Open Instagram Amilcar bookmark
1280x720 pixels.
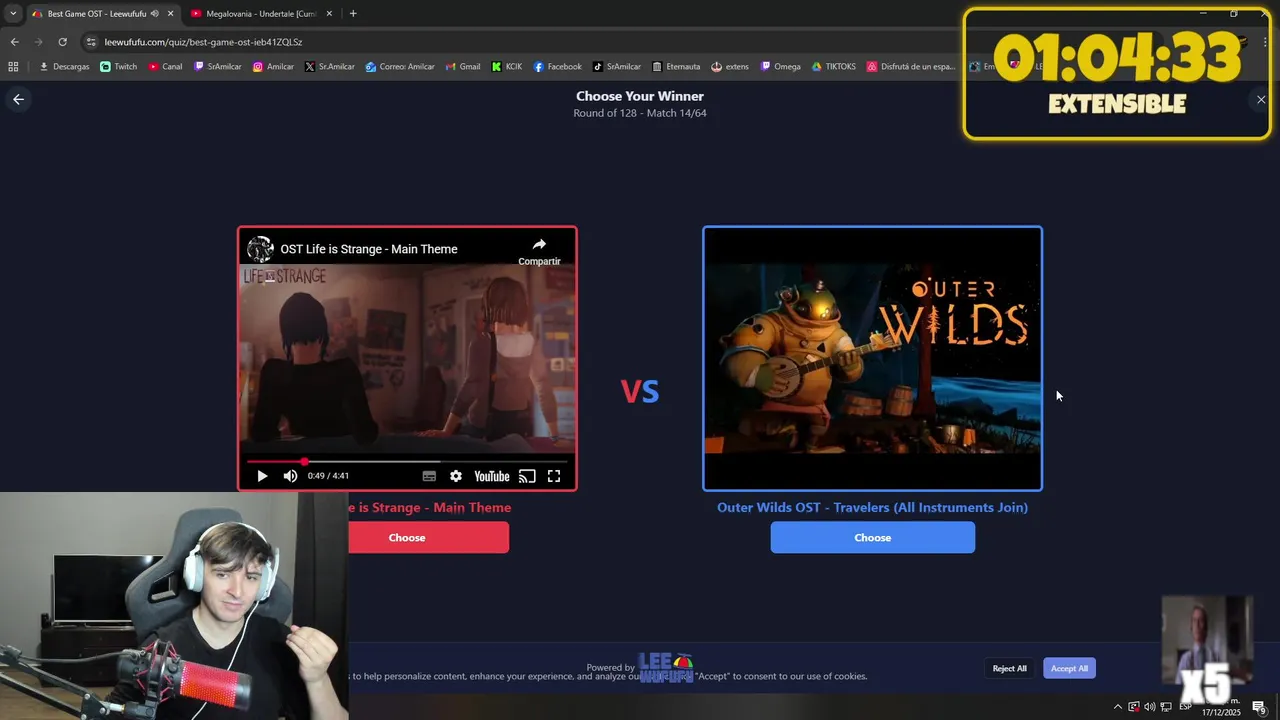tap(273, 67)
